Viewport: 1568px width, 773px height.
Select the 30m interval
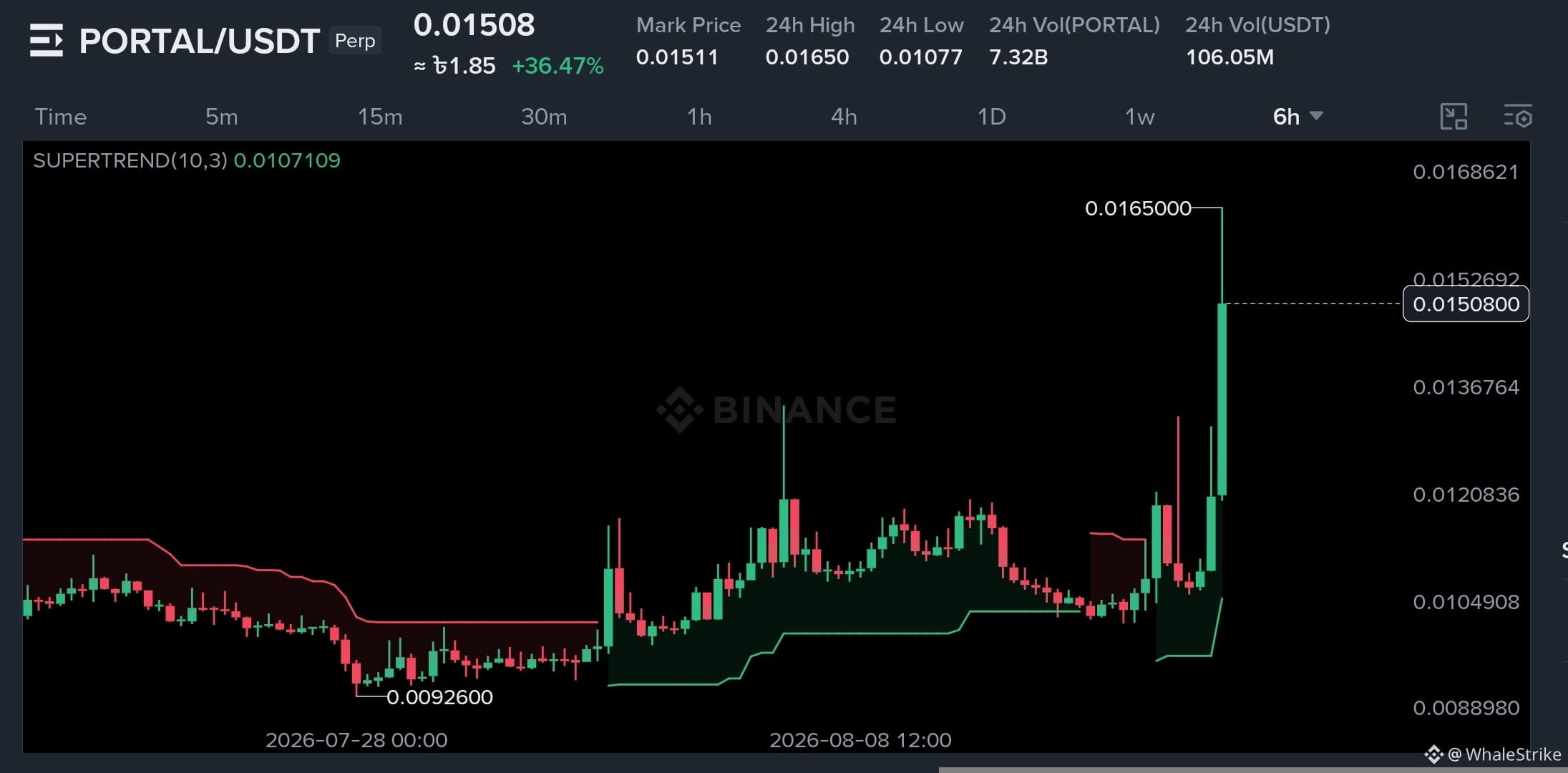544,117
